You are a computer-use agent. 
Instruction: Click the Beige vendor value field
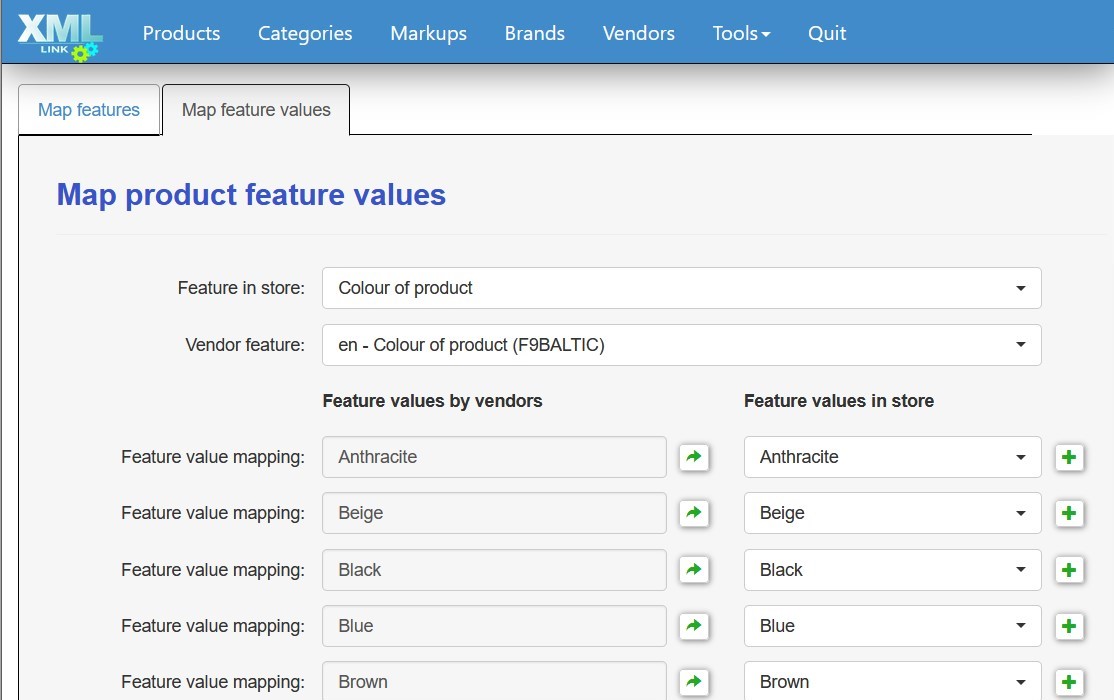pyautogui.click(x=494, y=513)
